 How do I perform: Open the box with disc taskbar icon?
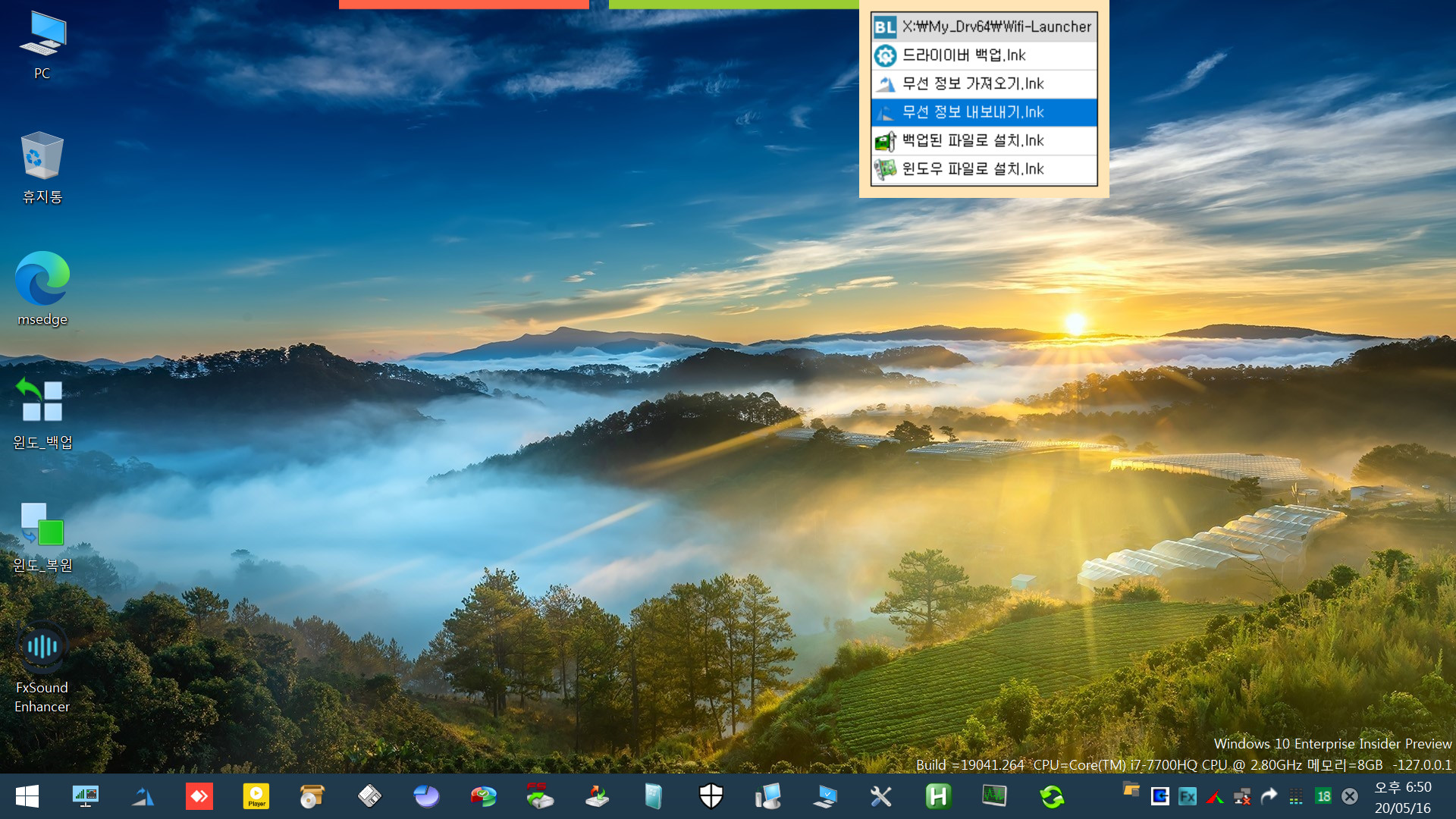[x=312, y=796]
